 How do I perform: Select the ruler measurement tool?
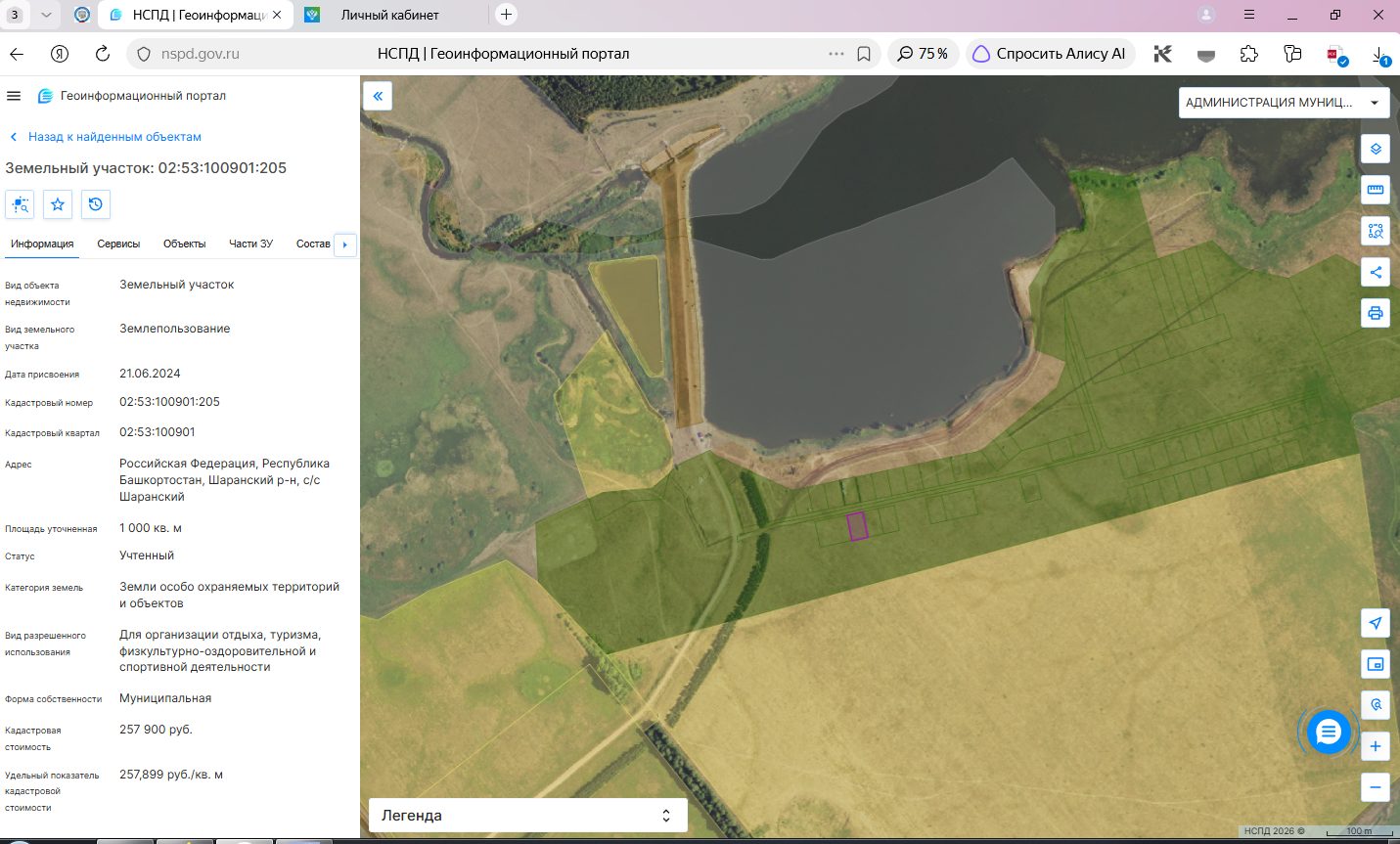(1376, 190)
